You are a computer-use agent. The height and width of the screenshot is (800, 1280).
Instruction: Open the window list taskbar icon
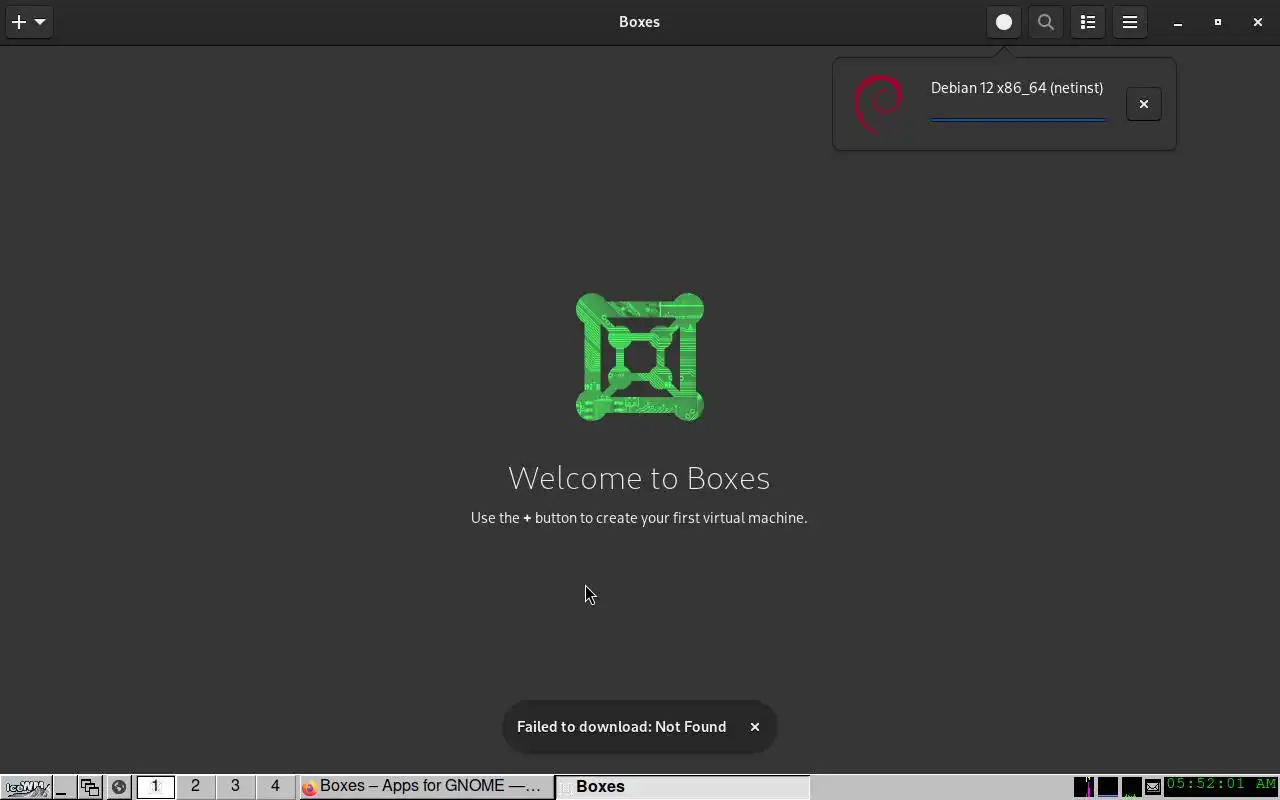pyautogui.click(x=90, y=787)
